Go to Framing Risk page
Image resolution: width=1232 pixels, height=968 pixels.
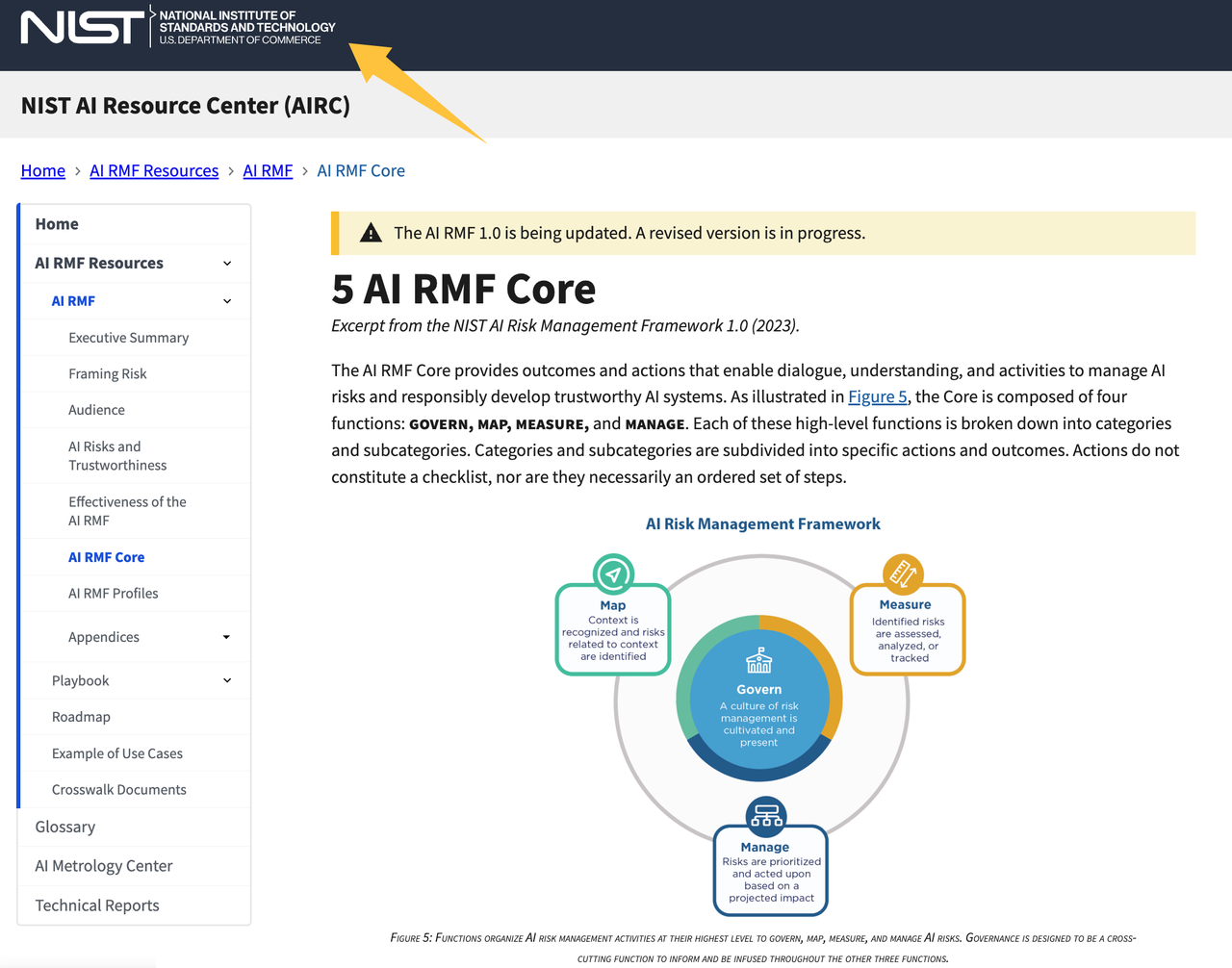tap(108, 373)
